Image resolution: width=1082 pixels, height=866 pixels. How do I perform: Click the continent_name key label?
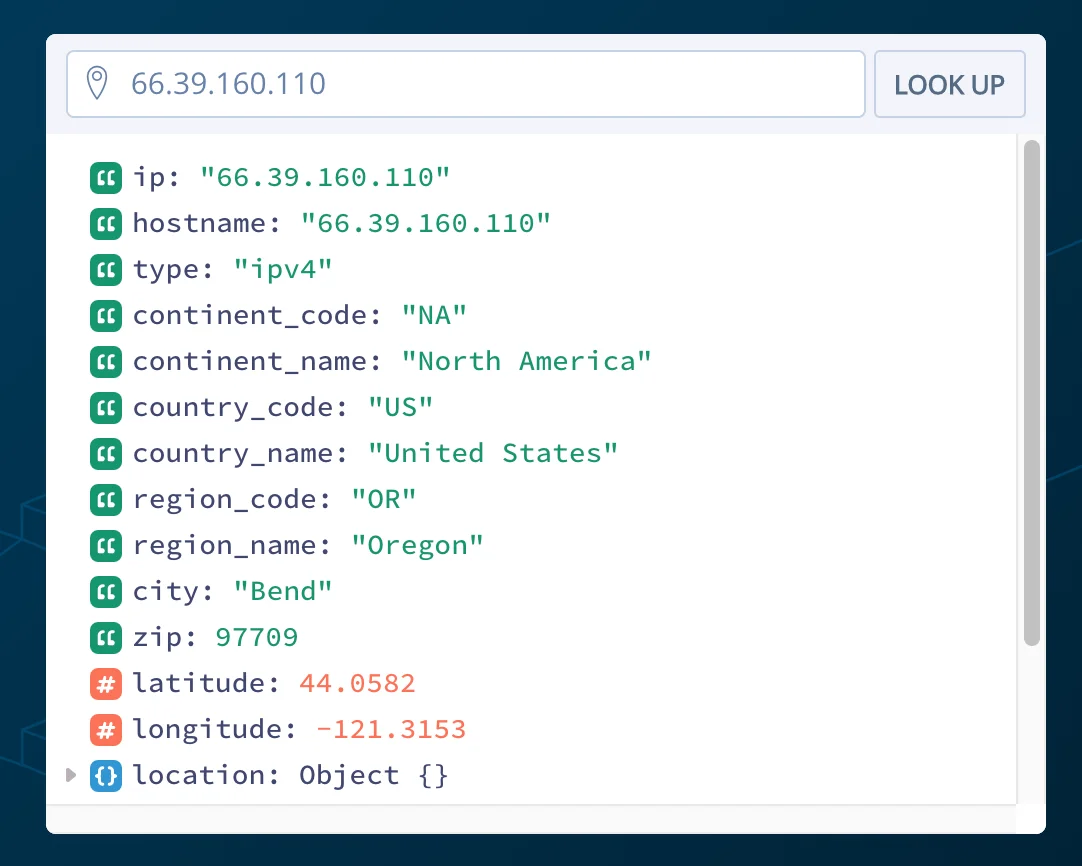(257, 362)
